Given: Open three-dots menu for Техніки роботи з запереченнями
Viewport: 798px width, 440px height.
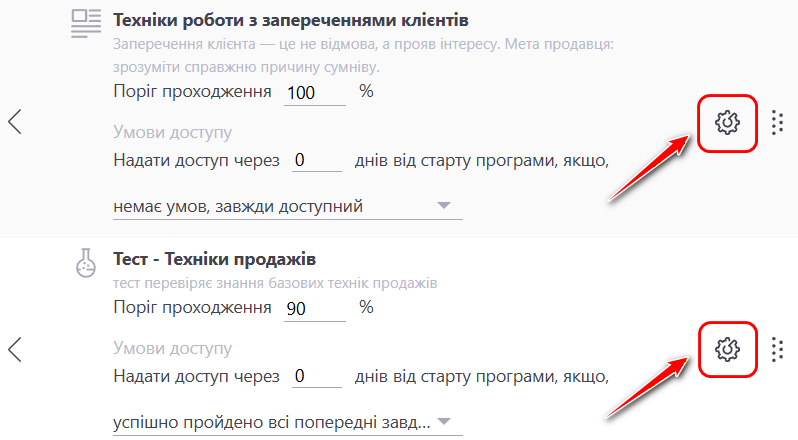Looking at the screenshot, I should [777, 123].
